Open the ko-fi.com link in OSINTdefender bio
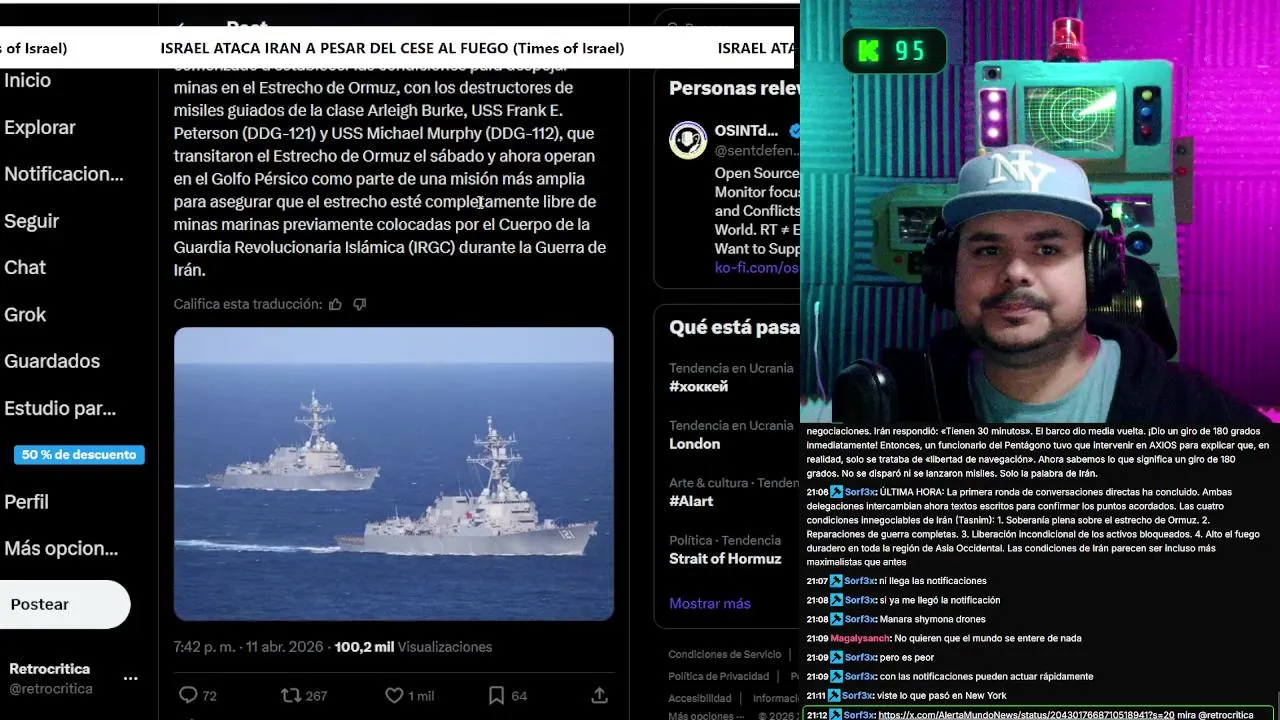 coord(757,268)
